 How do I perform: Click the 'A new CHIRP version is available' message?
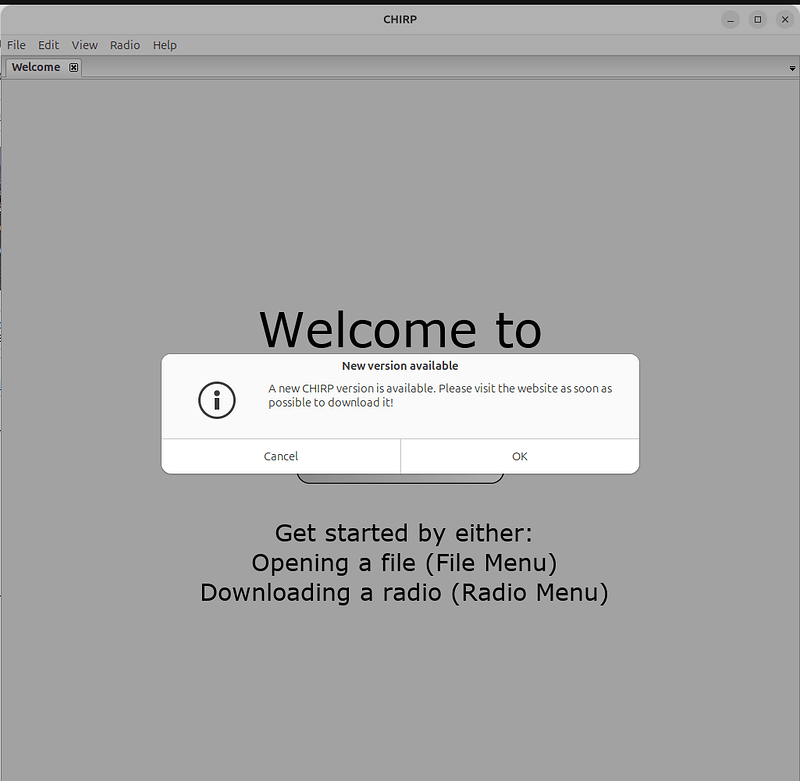pyautogui.click(x=440, y=395)
